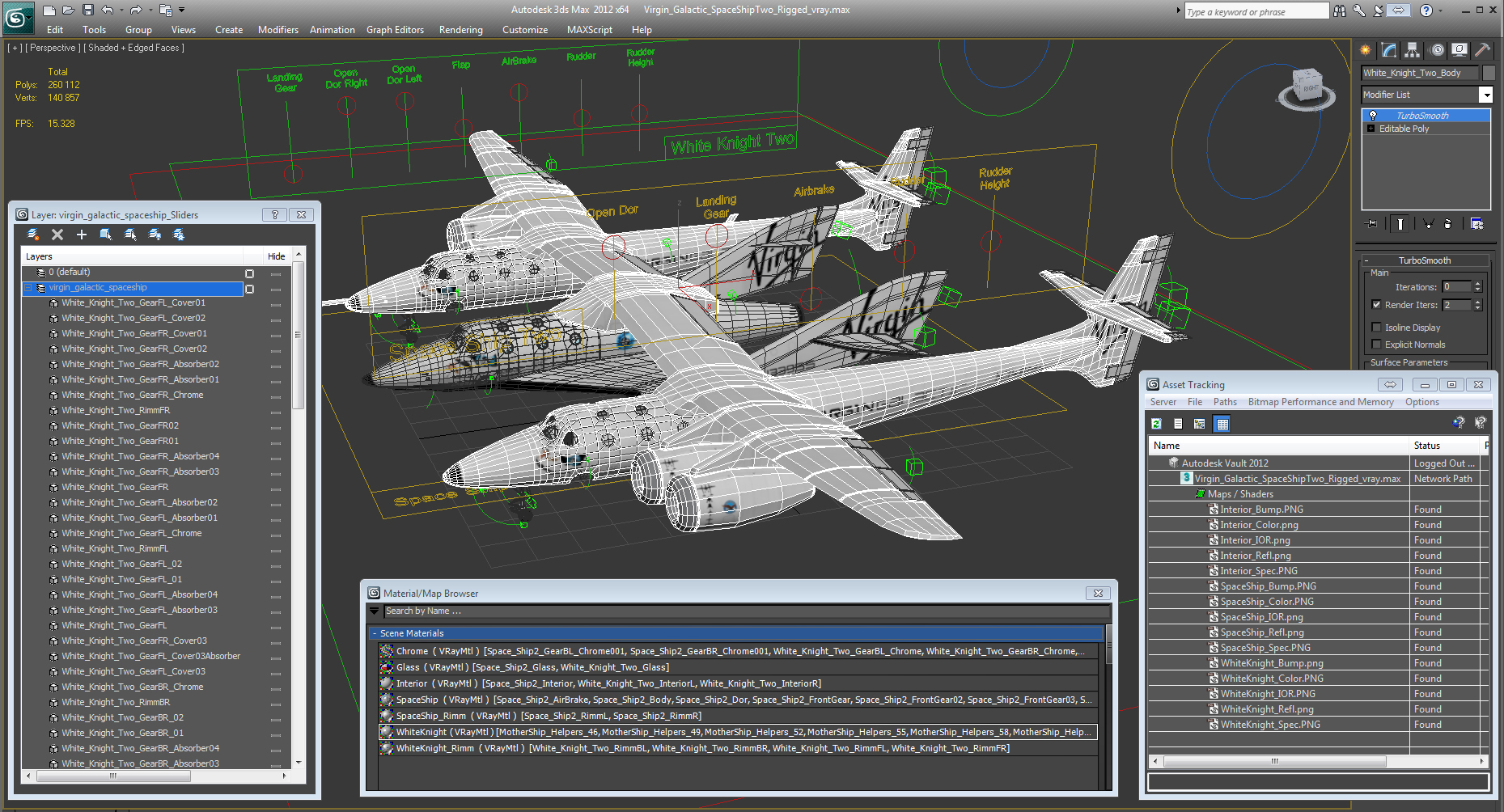
Task: Open the Graph Editors menu
Action: tap(395, 30)
